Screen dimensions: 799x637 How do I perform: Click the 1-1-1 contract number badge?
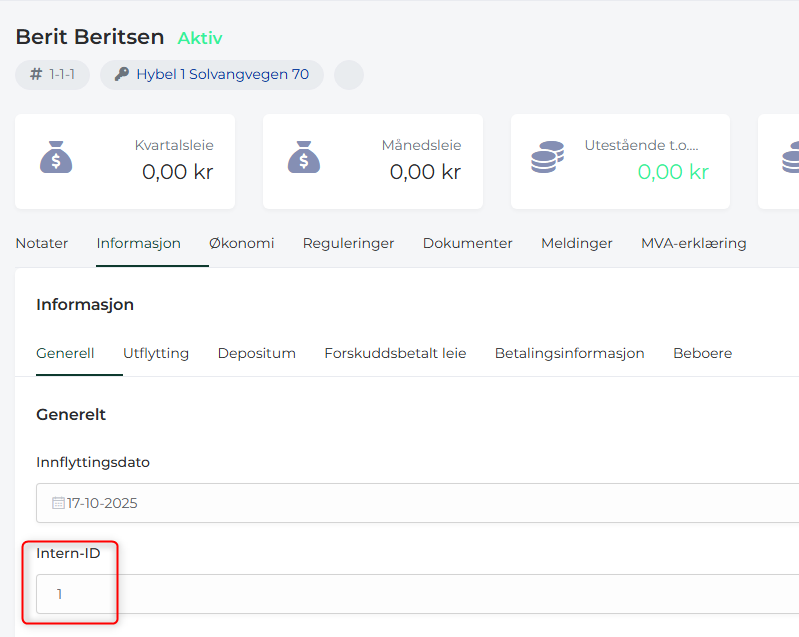(52, 75)
